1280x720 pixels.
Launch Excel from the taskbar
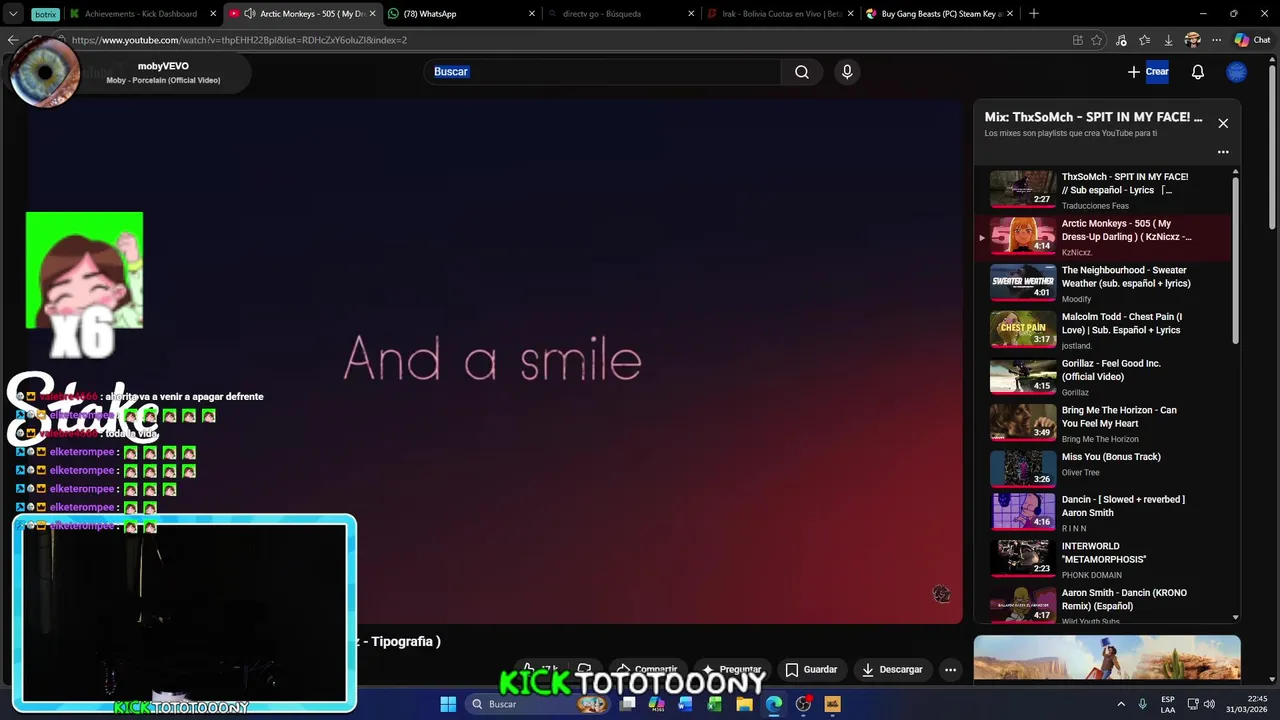click(715, 704)
